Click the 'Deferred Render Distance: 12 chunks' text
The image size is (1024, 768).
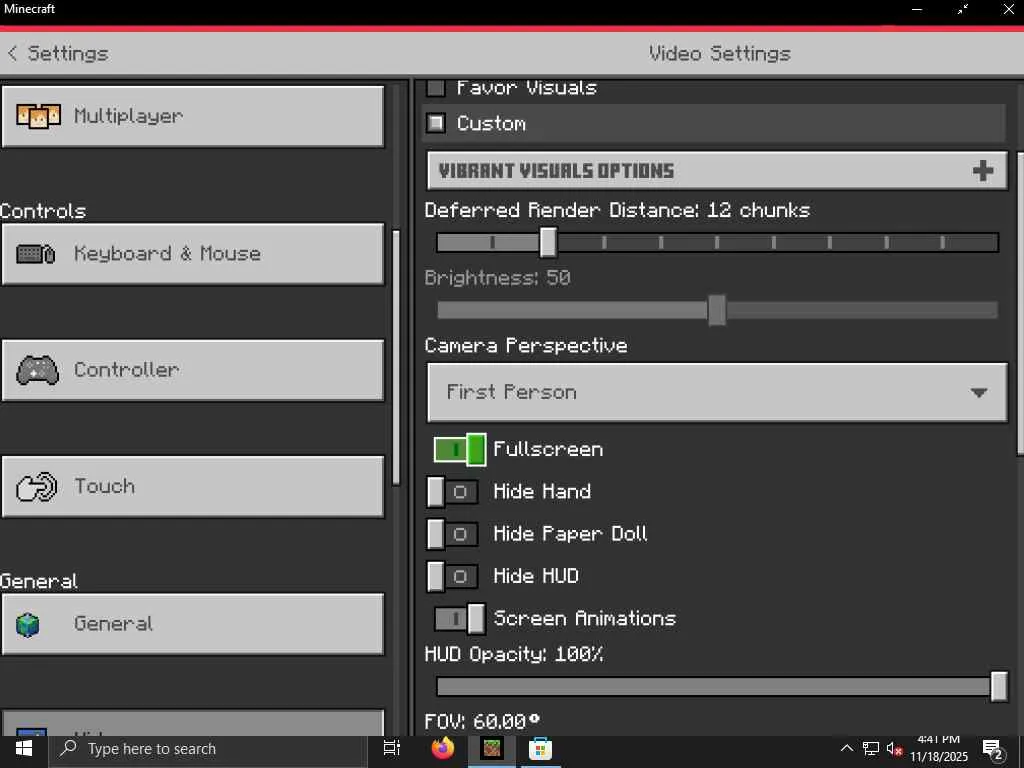(617, 210)
